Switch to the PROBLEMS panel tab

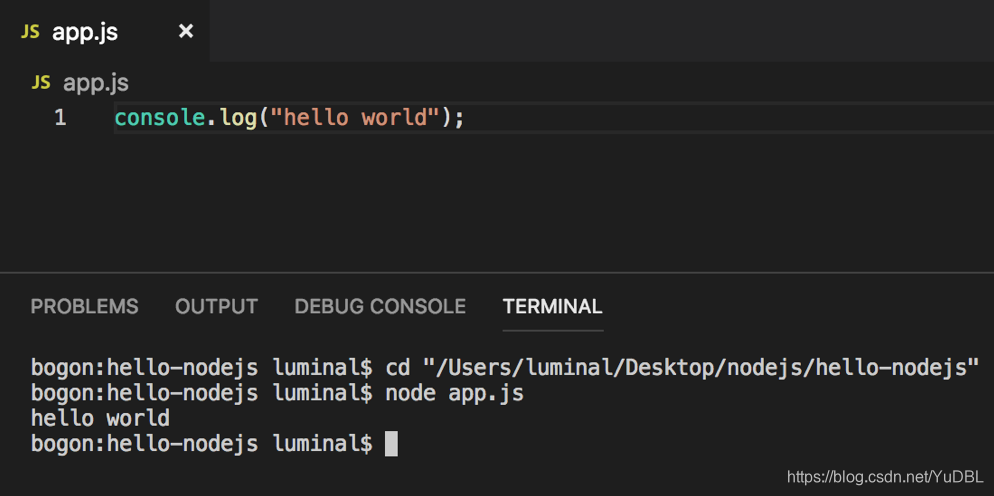click(x=84, y=307)
